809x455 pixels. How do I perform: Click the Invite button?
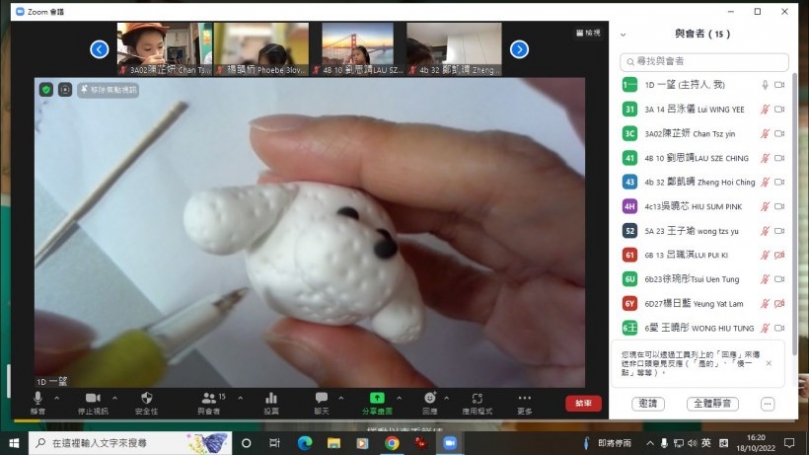pos(648,403)
